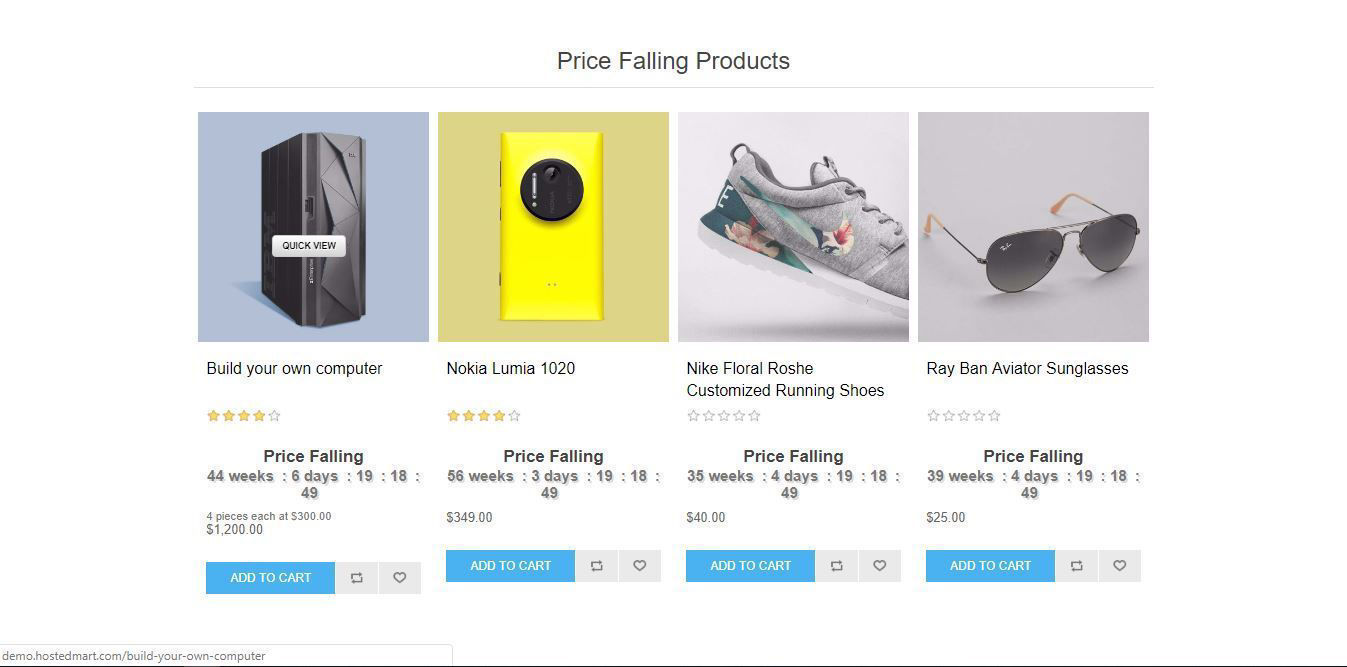Add Nike Floral Roshe shoes to wishlist

coord(880,565)
